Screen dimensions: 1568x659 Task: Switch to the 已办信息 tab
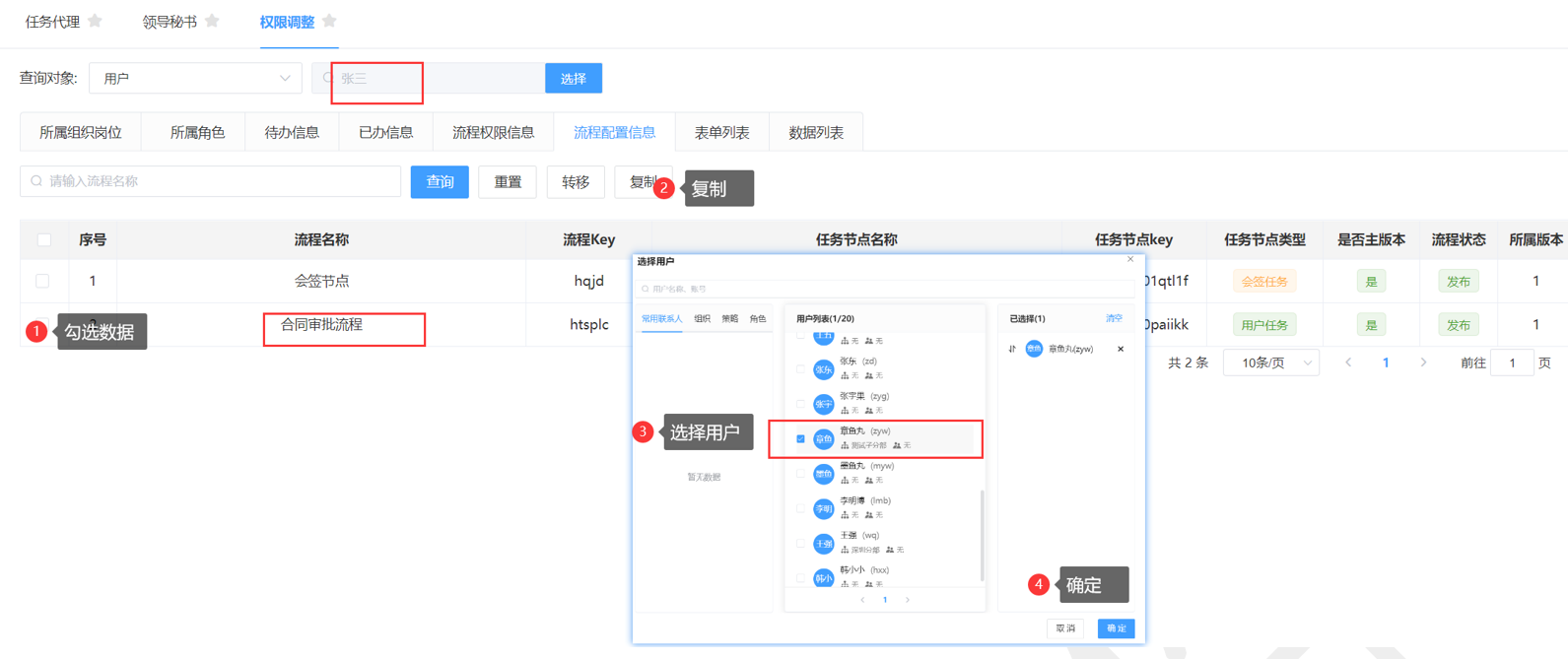point(386,132)
